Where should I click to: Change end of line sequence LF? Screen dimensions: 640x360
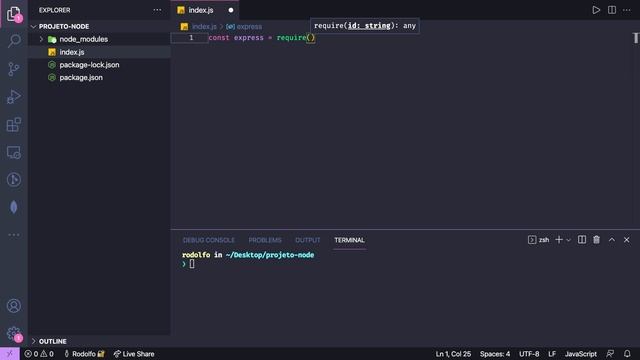coord(552,354)
